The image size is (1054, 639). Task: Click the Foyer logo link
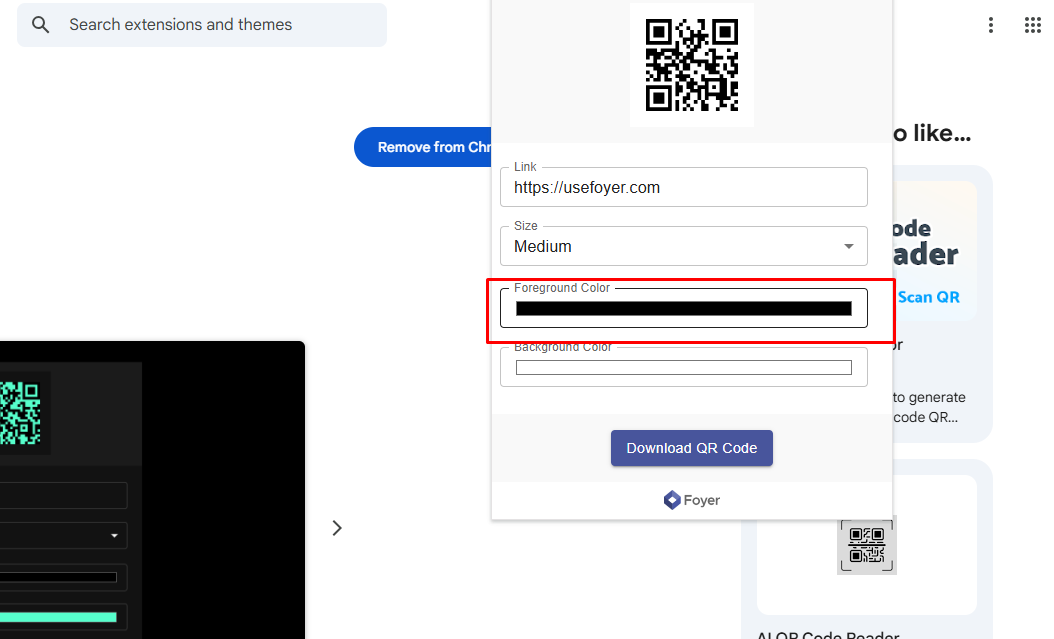click(692, 500)
